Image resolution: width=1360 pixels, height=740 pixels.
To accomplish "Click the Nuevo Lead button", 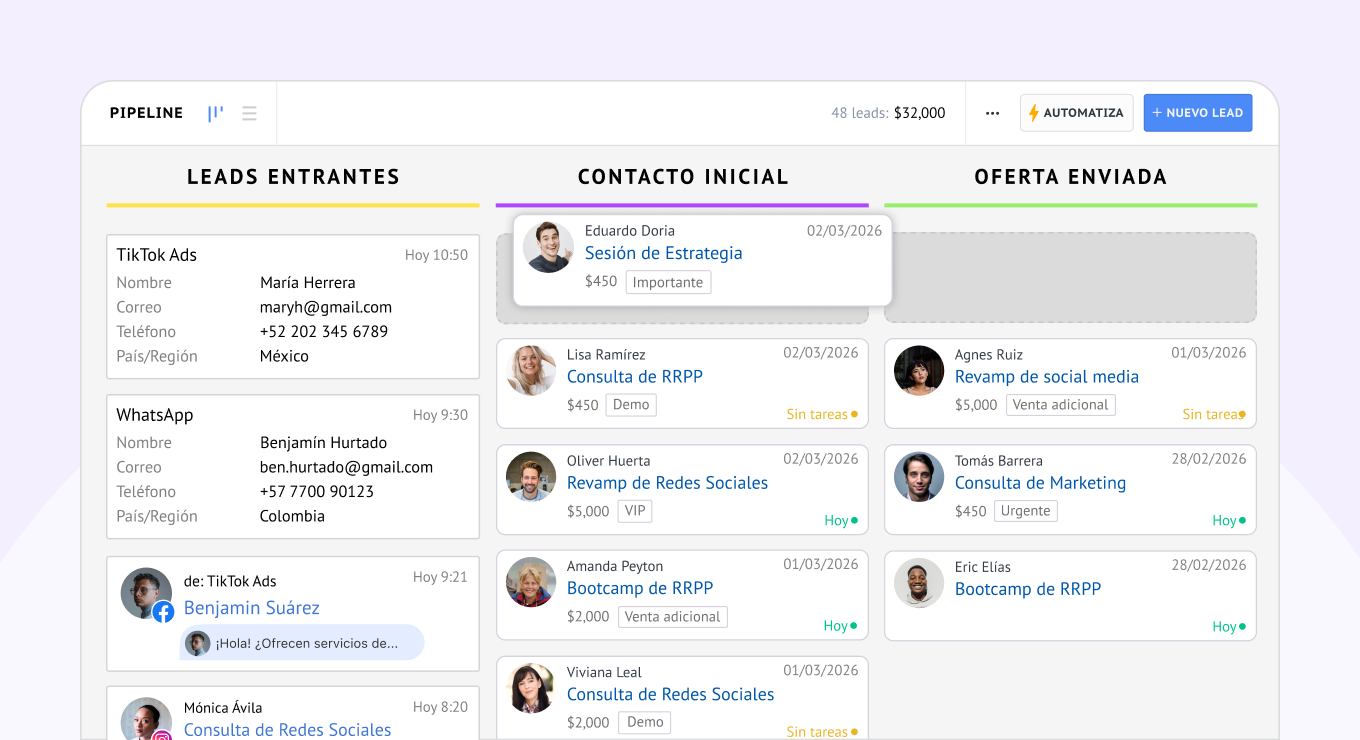I will pyautogui.click(x=1197, y=113).
